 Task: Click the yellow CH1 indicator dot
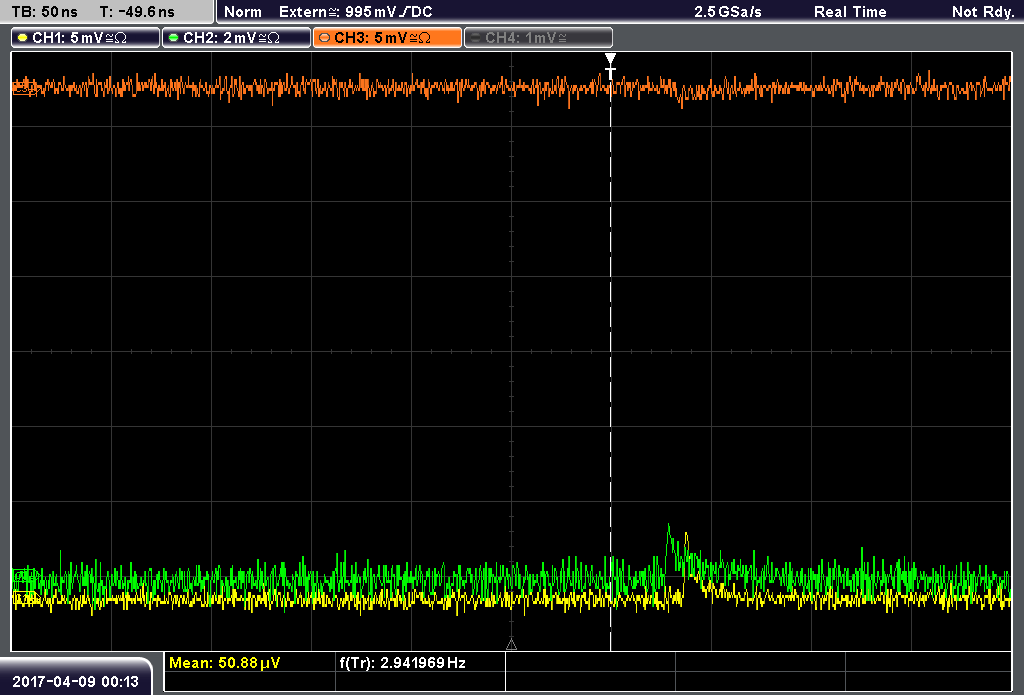pyautogui.click(x=23, y=38)
